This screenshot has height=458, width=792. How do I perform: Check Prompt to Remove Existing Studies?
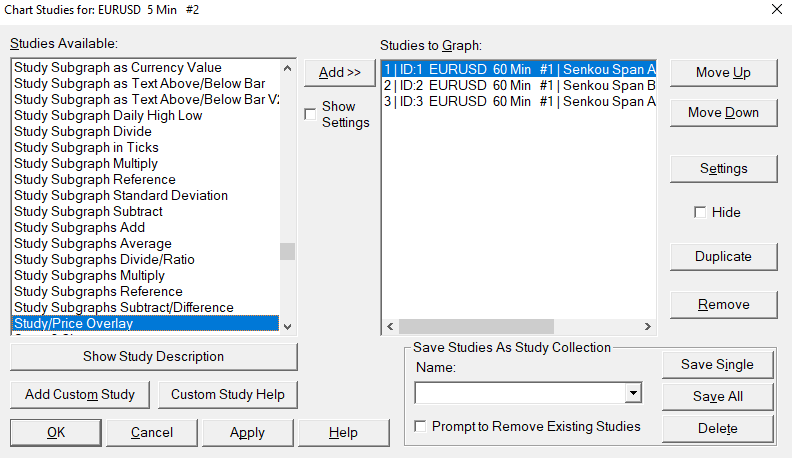point(421,426)
